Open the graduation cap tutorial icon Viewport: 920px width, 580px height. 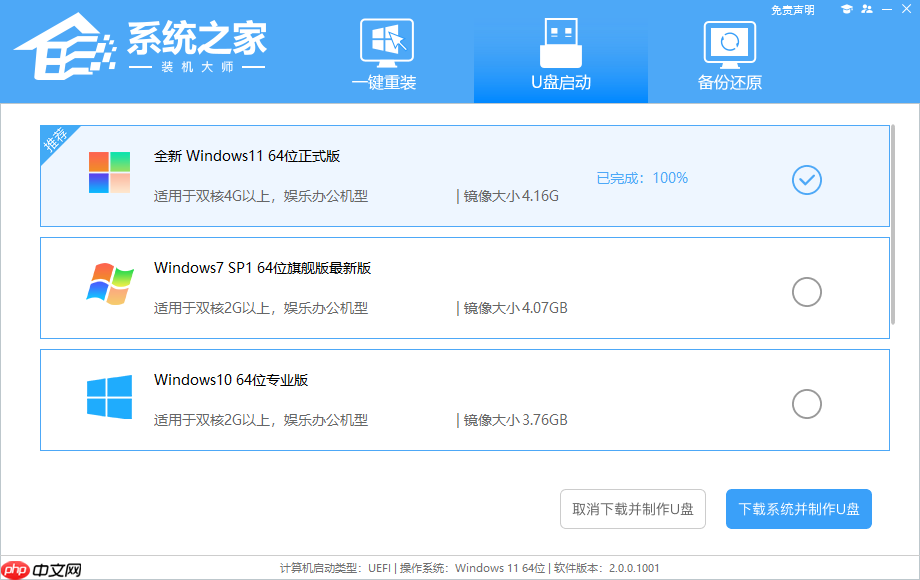846,9
